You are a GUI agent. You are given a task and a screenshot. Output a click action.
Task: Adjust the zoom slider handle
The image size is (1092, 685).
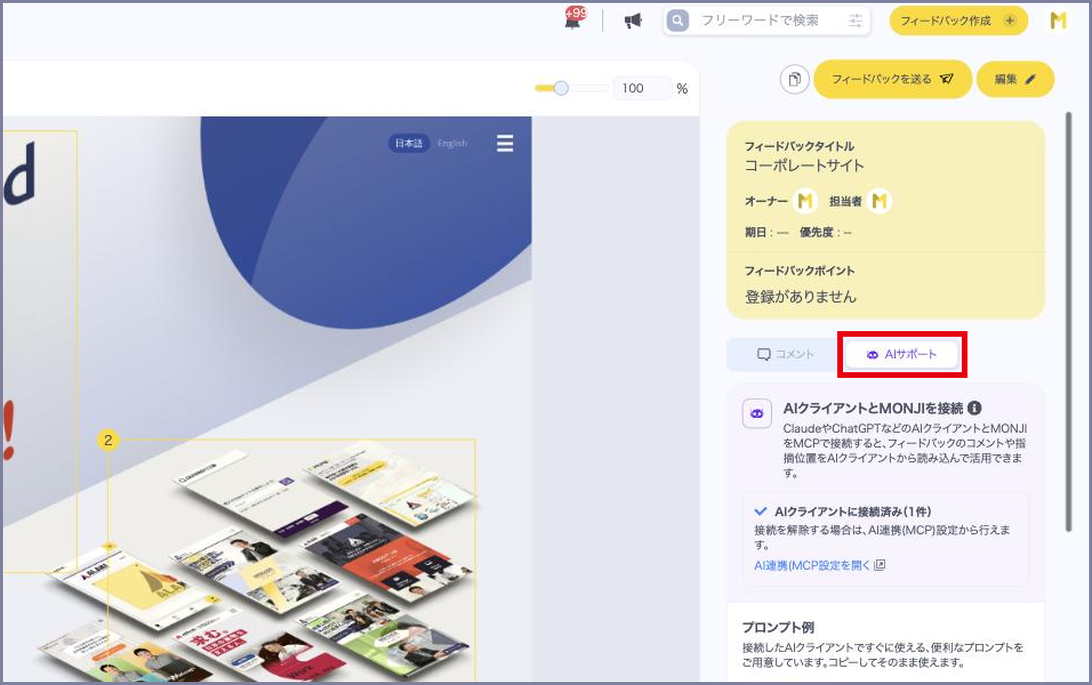[561, 88]
